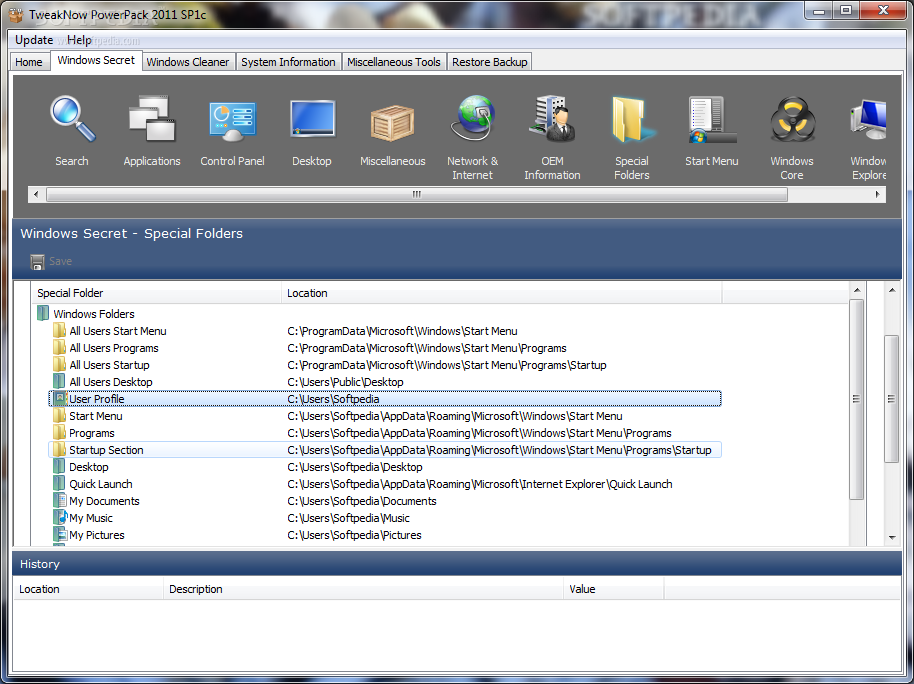Click the C:\Users\Softpedia location cell
This screenshot has height=684, width=914.
click(333, 399)
